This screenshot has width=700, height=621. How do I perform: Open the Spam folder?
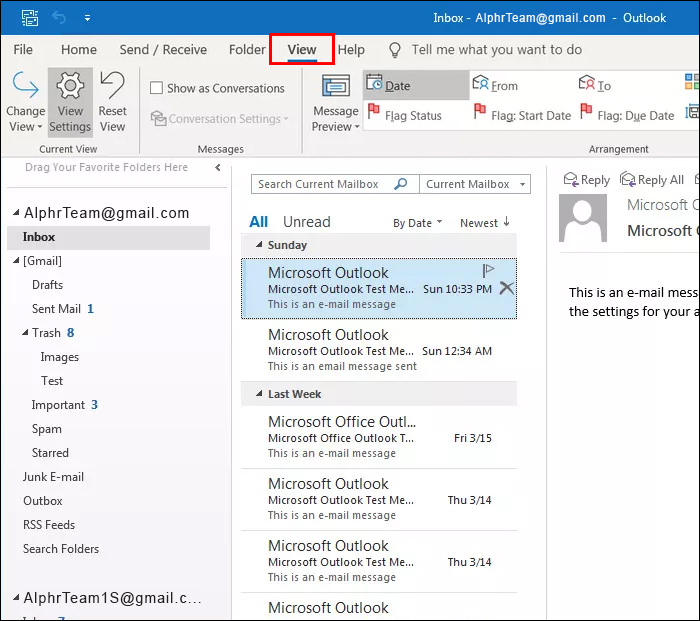pyautogui.click(x=46, y=429)
